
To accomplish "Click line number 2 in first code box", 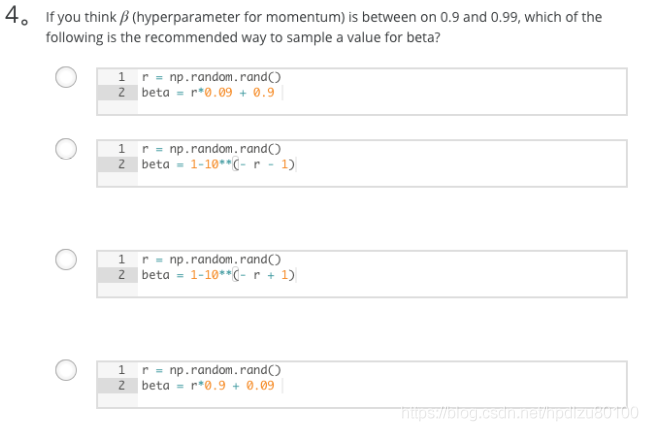I will (x=121, y=92).
